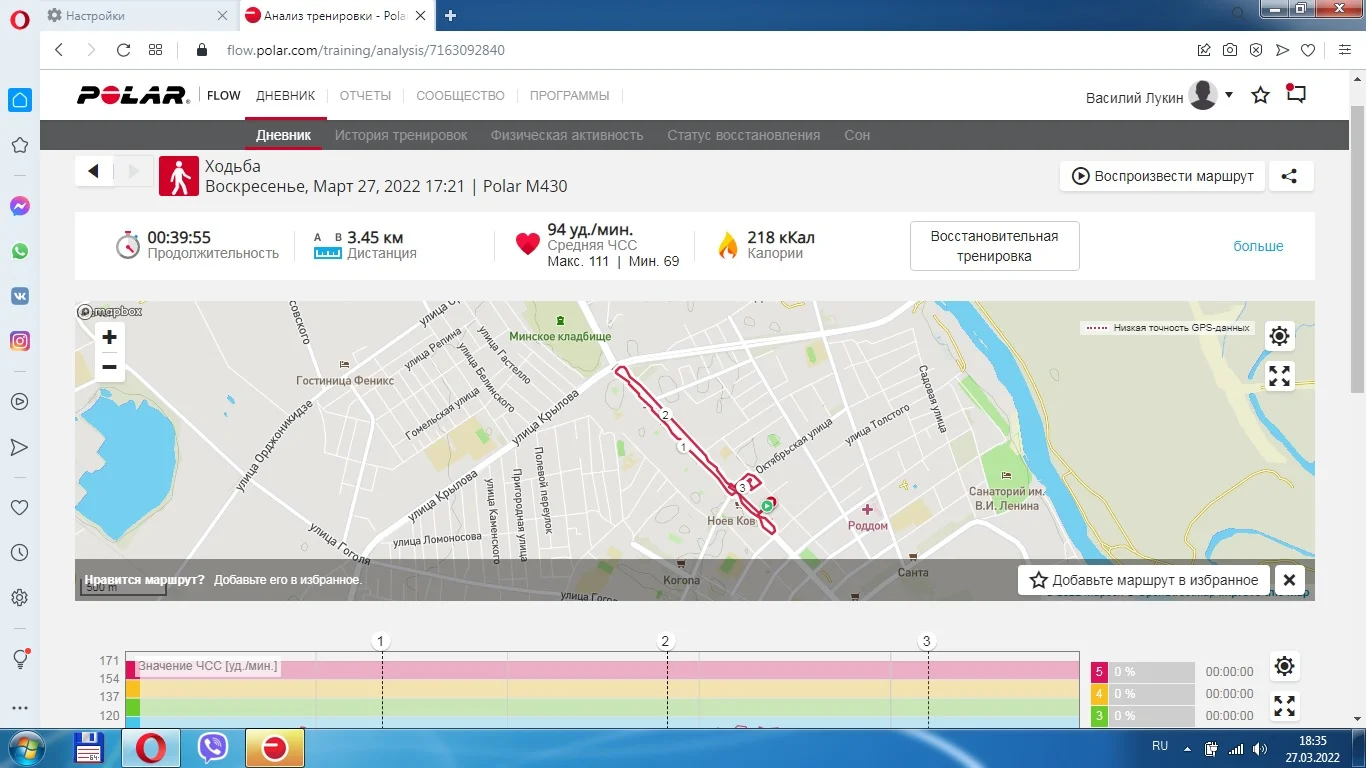Click Воспроизвести маршрут button
The image size is (1366, 768).
pyautogui.click(x=1163, y=176)
